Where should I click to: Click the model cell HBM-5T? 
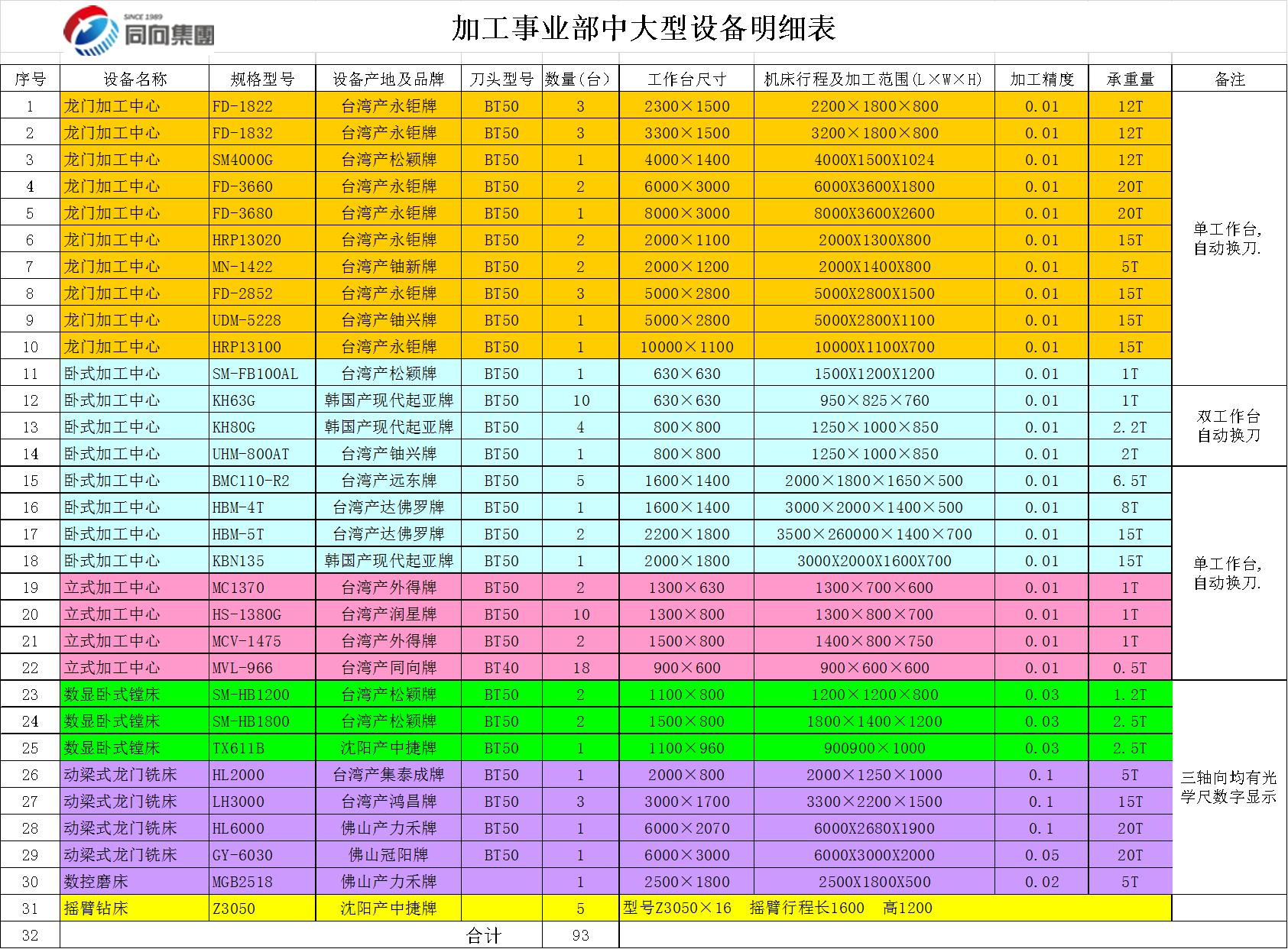[262, 533]
